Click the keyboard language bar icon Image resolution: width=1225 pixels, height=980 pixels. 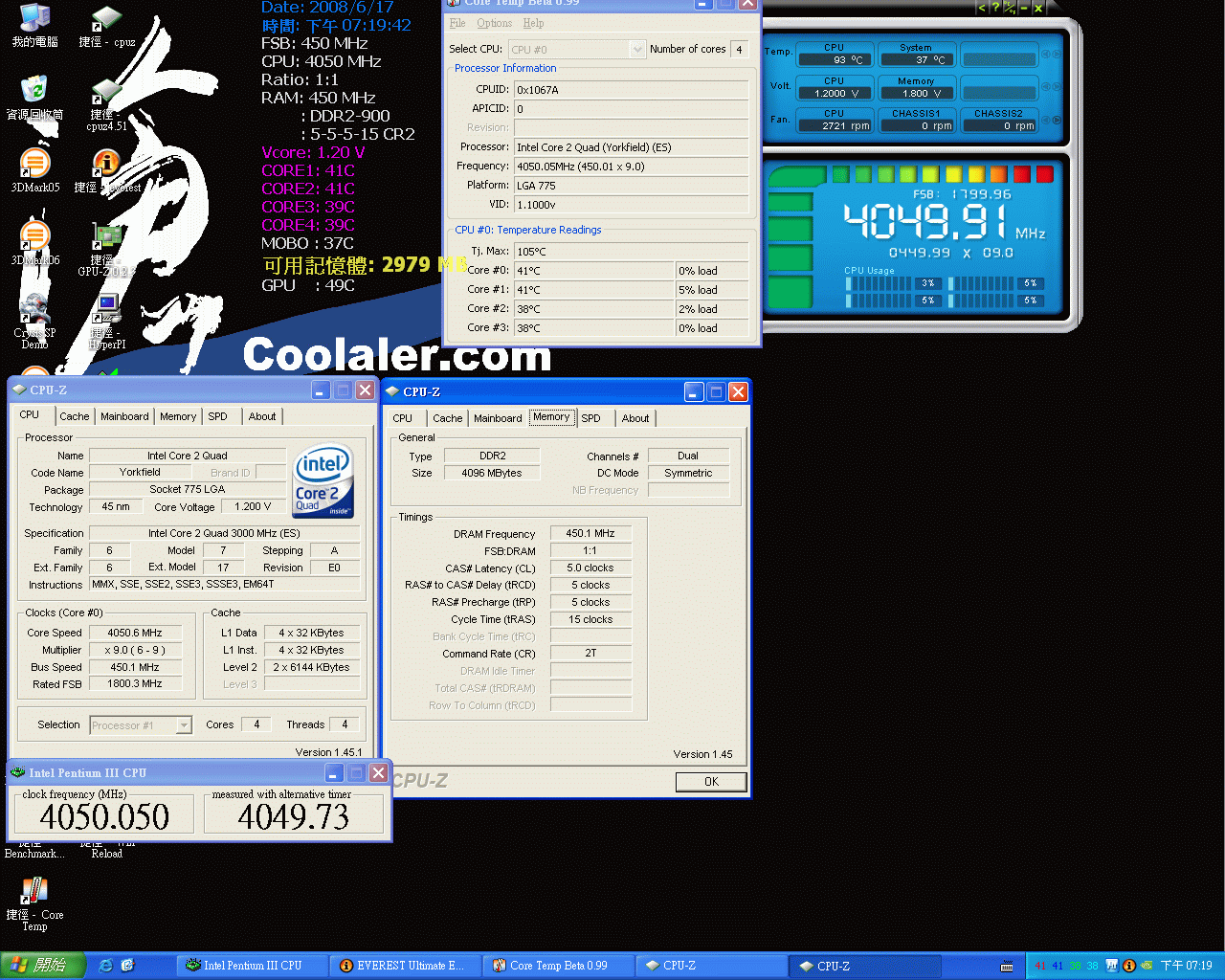pos(1007,967)
